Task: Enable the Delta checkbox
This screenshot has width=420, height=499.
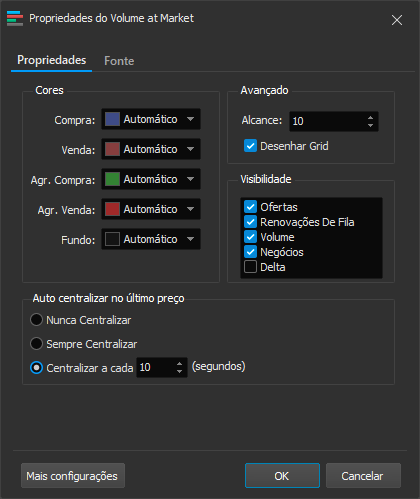Action: pyautogui.click(x=250, y=267)
